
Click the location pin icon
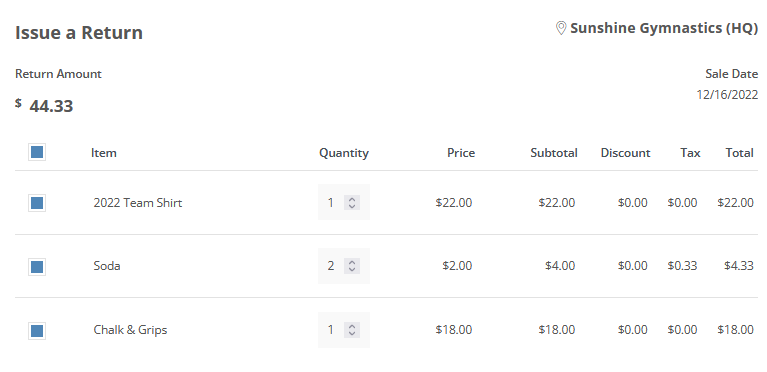pos(561,28)
